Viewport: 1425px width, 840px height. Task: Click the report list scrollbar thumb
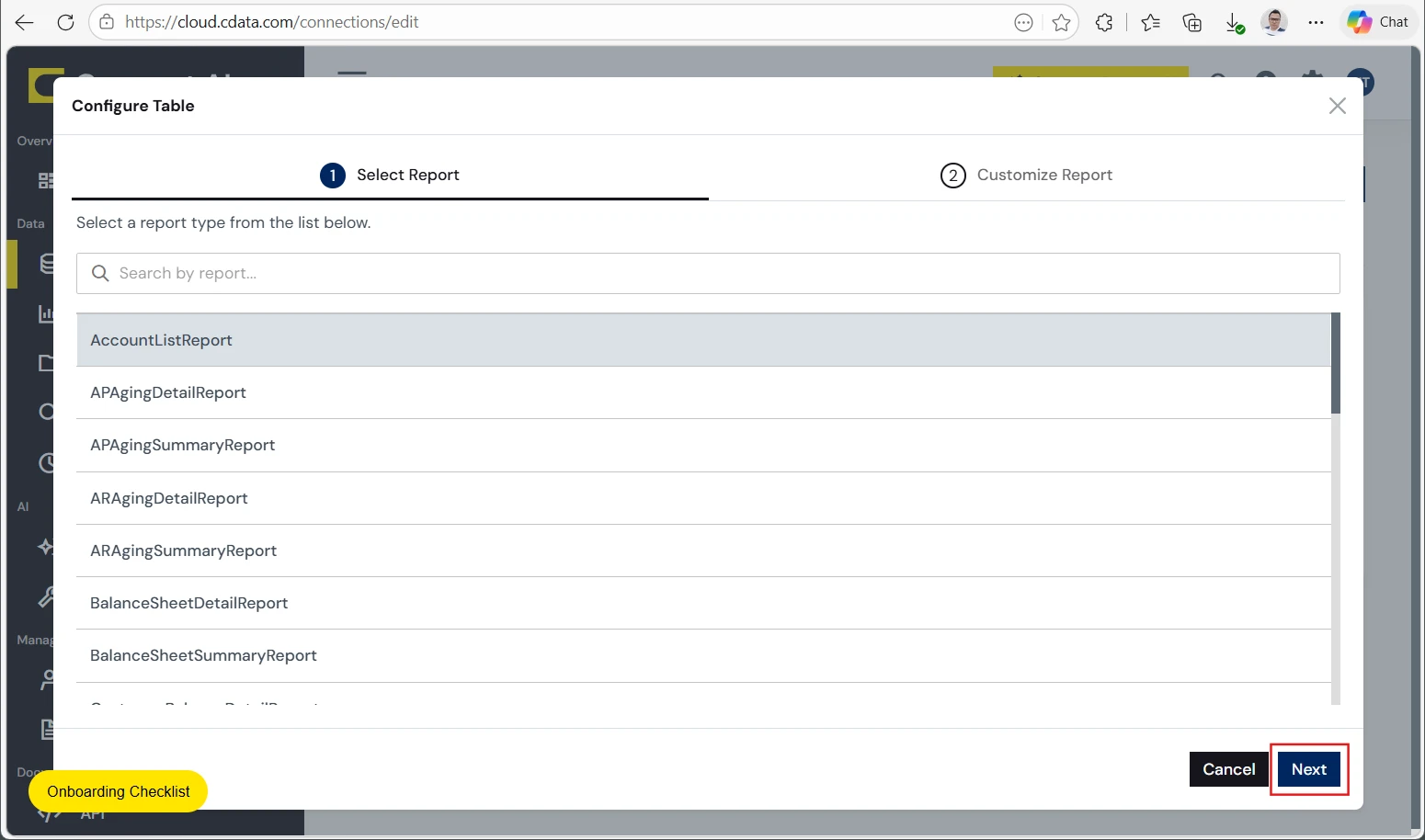(x=1336, y=363)
